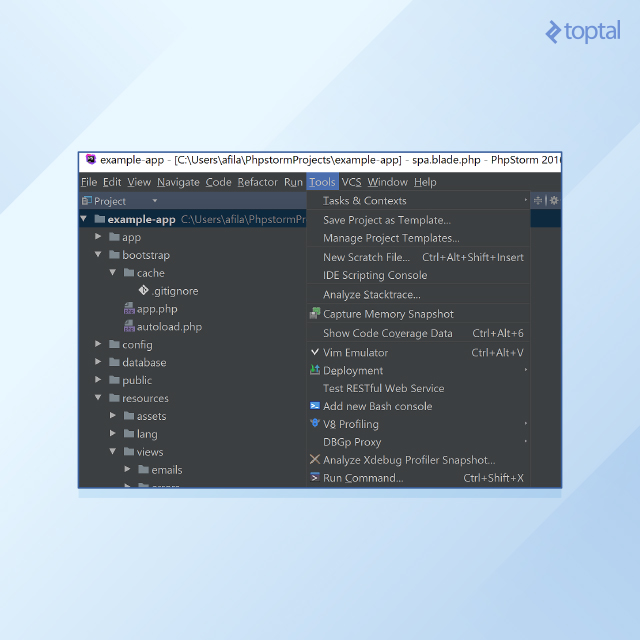Collapse the bootstrap folder arrow
The image size is (640, 640).
(98, 254)
